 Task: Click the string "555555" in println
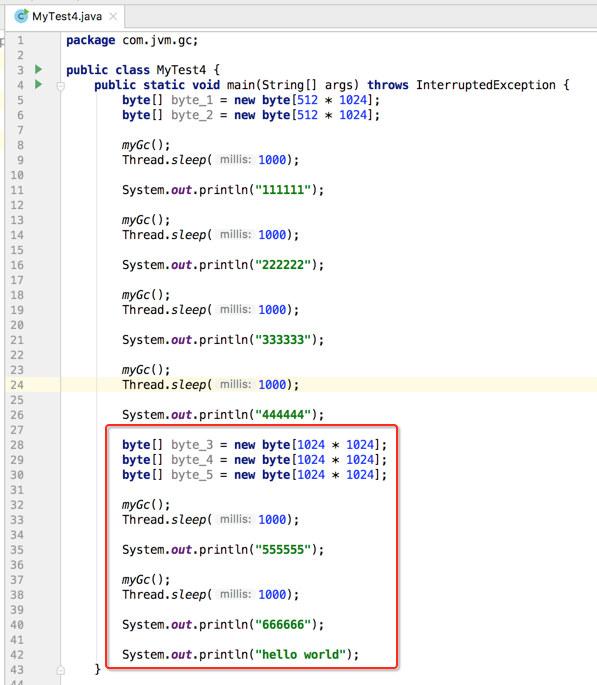pos(283,550)
